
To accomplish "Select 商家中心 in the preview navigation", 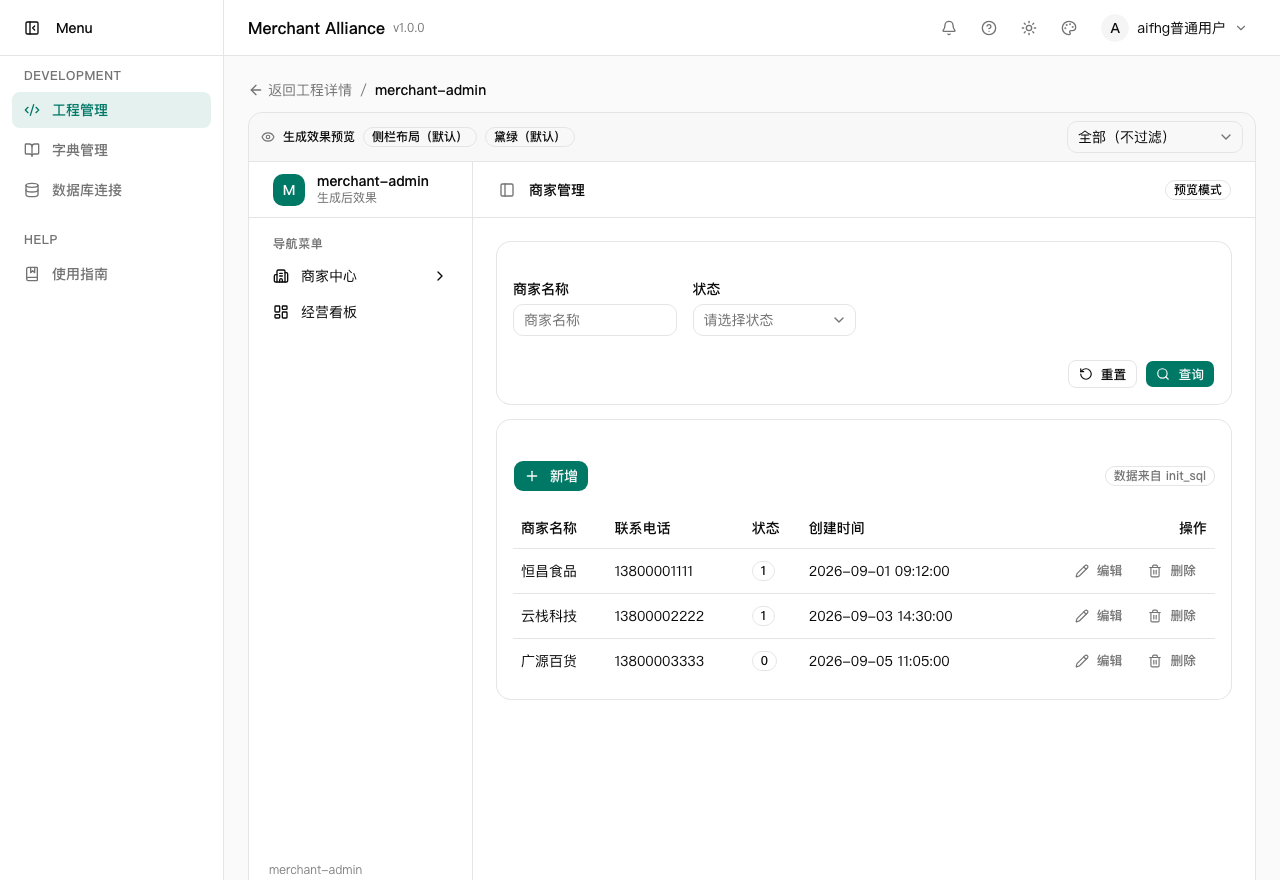I will point(360,276).
